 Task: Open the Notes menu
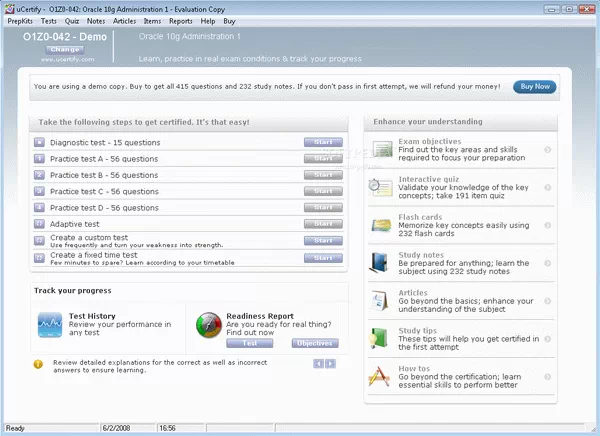96,21
